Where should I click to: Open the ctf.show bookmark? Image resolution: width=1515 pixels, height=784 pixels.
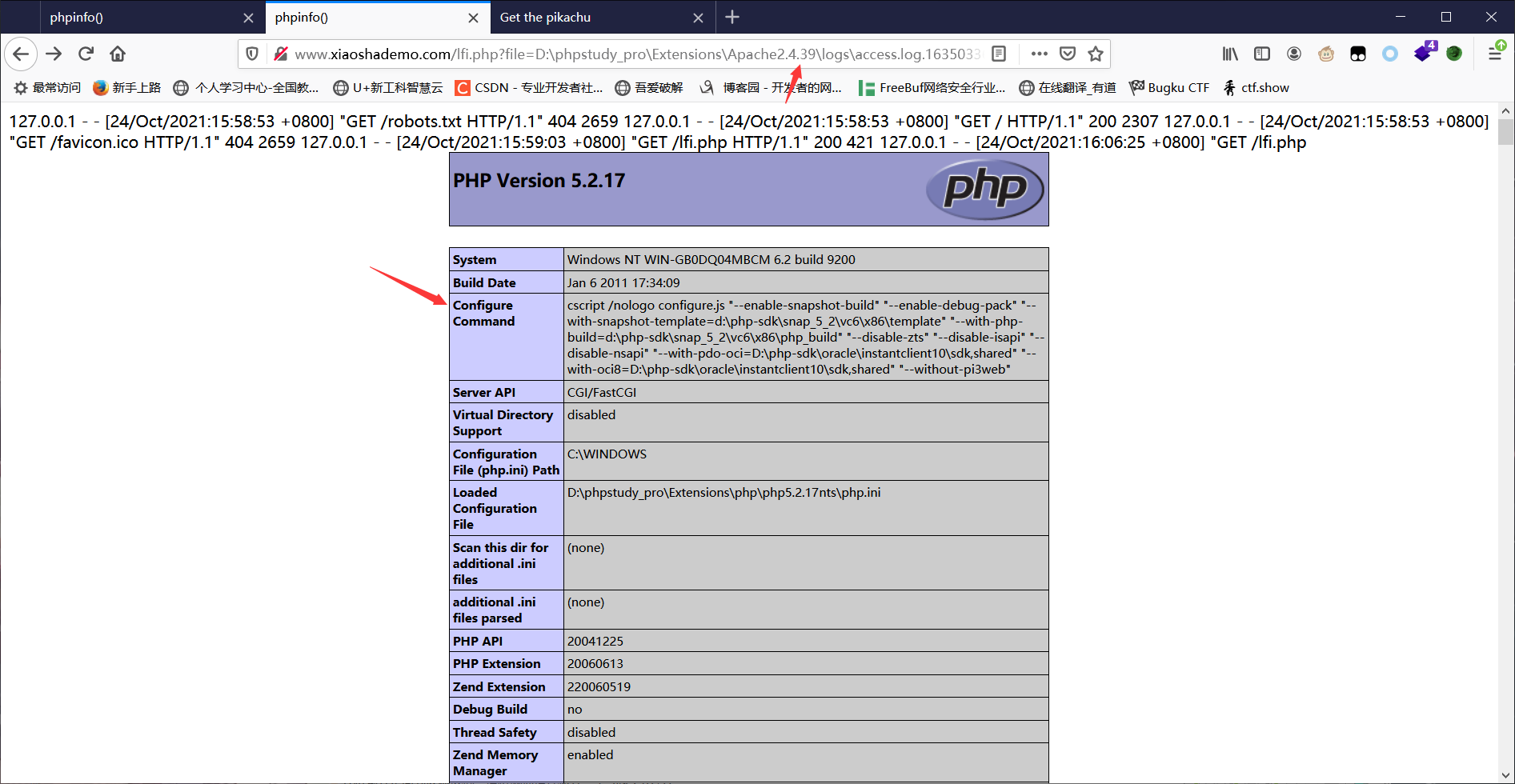1256,87
